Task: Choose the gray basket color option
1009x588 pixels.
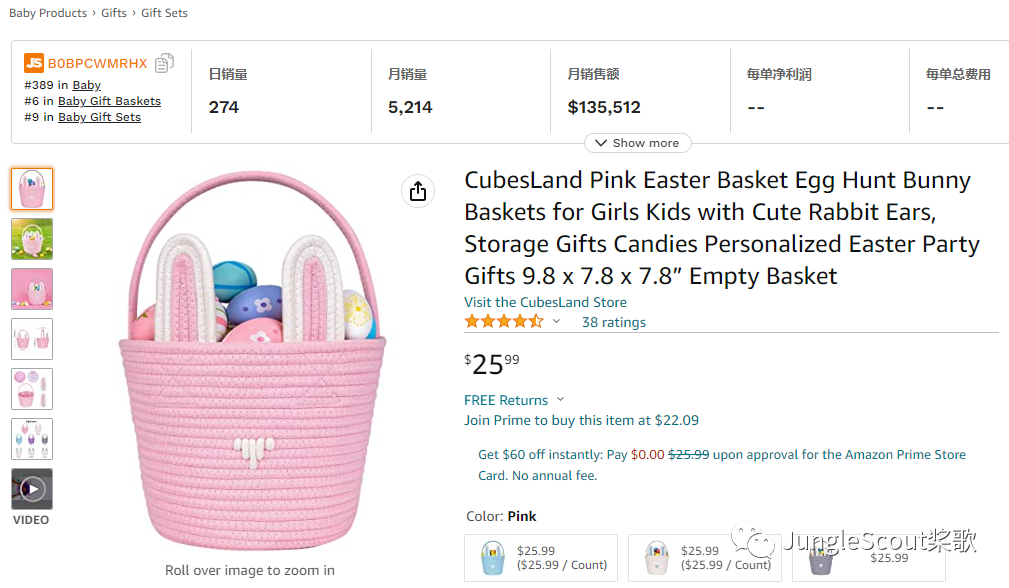Action: point(868,558)
